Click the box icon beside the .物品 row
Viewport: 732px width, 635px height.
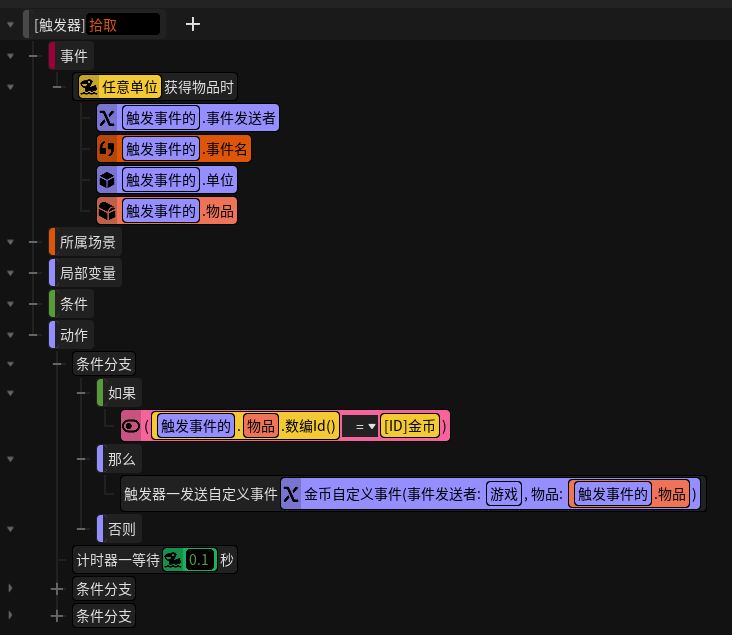pos(107,211)
